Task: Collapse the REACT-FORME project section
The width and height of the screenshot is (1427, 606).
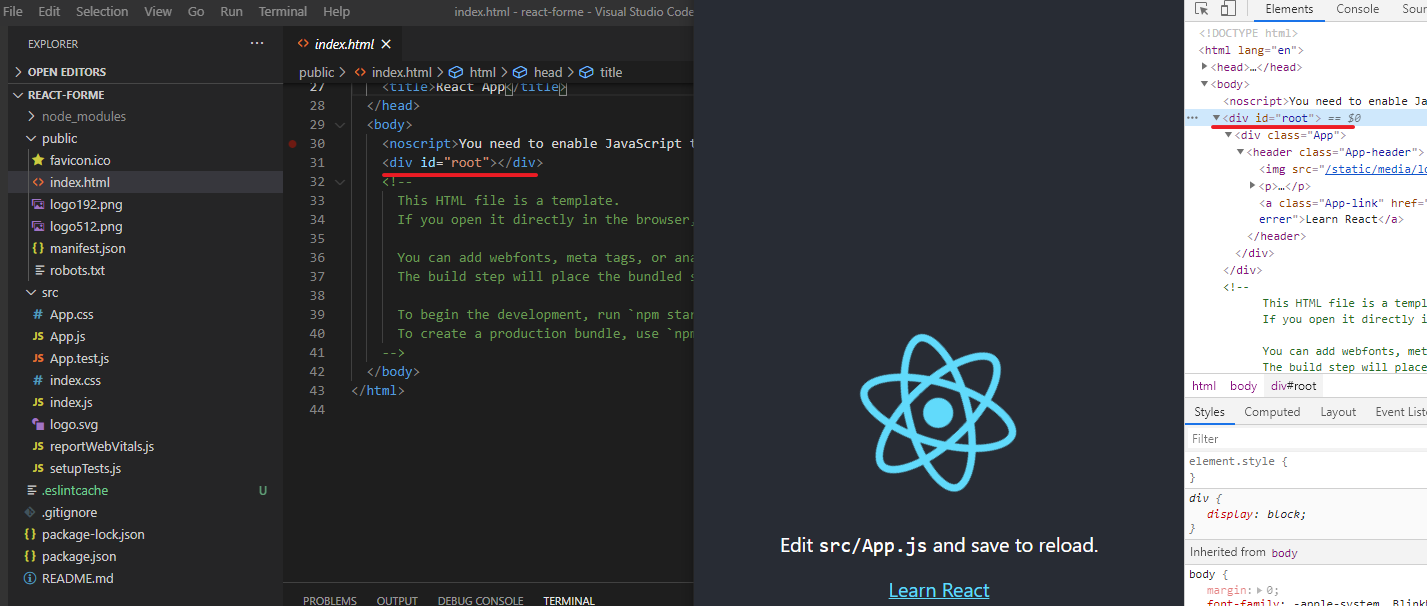Action: tap(66, 95)
